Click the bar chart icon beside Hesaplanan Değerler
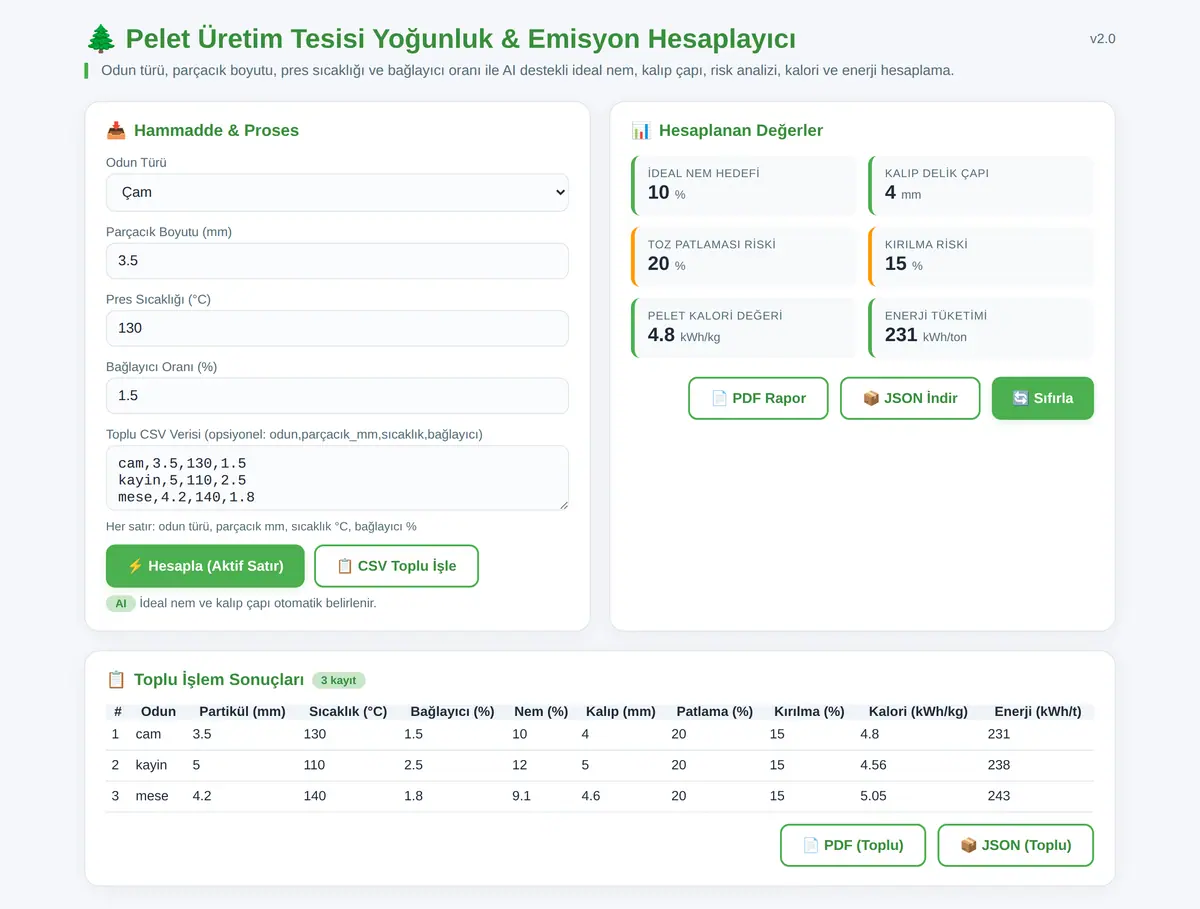Screen dimensions: 1200x909 tap(641, 131)
